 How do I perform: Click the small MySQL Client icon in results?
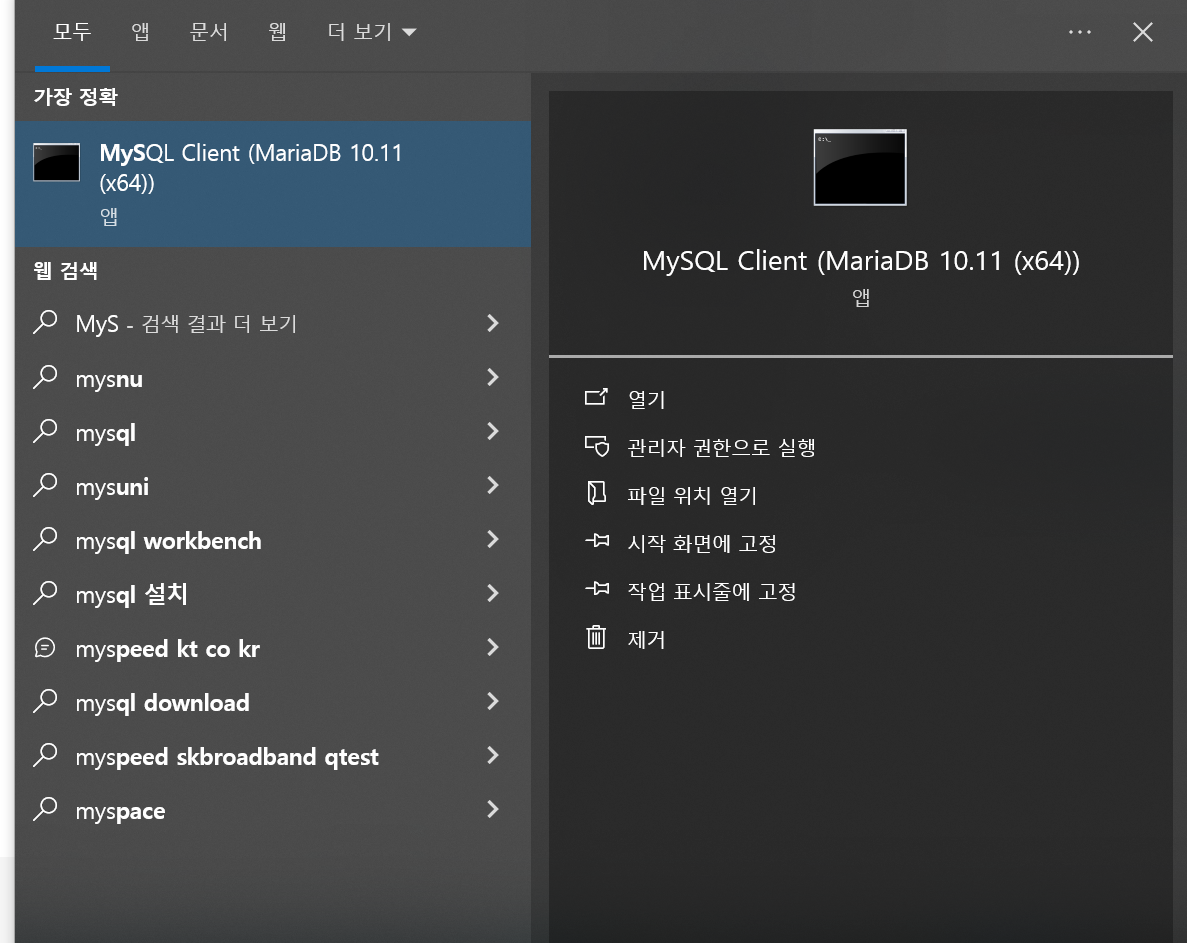tap(57, 162)
